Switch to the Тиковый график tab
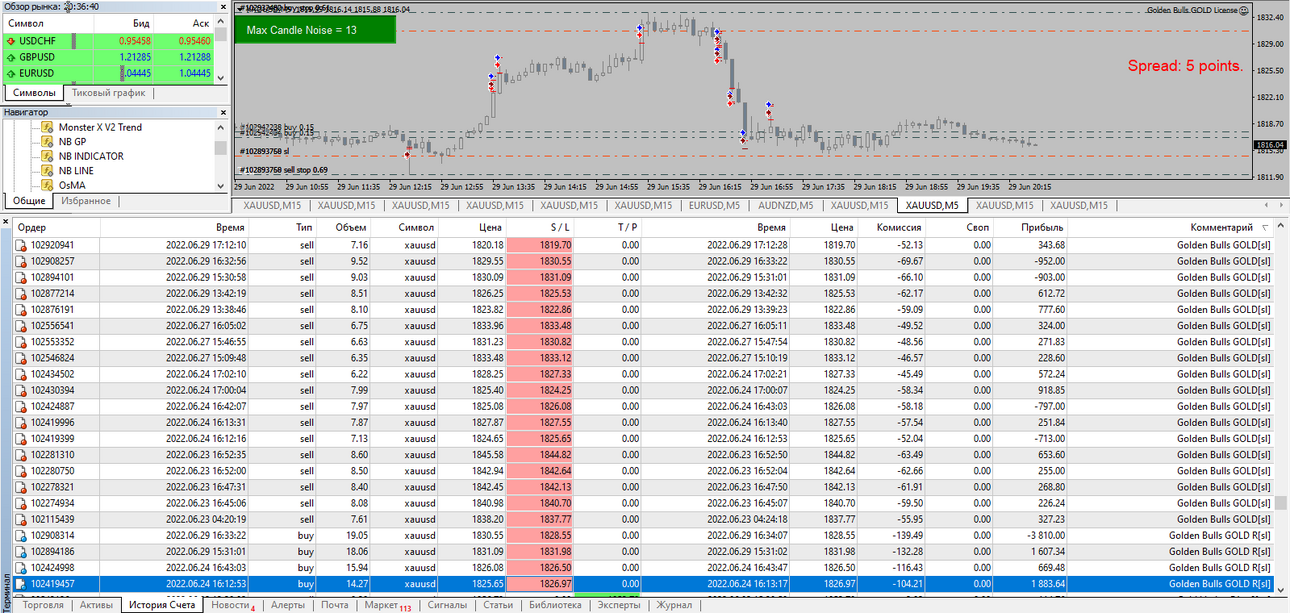1290x613 pixels. click(x=109, y=93)
